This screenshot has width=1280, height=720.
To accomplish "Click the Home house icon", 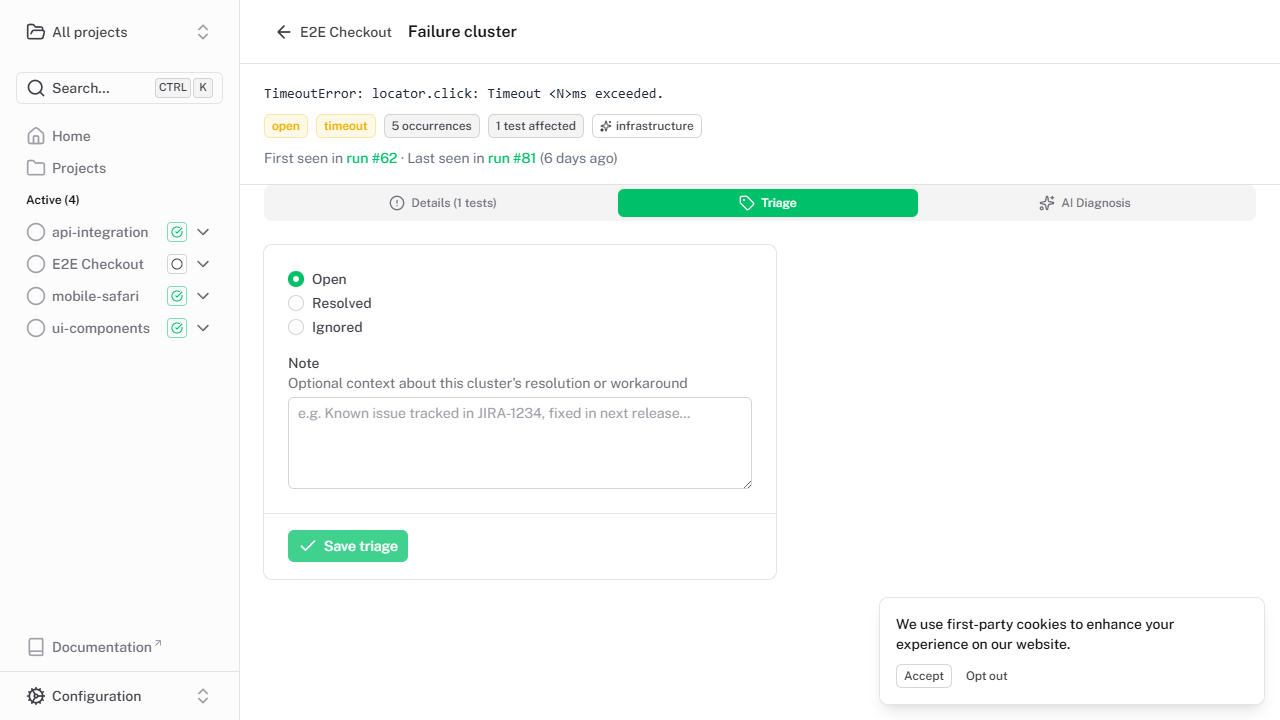I will pyautogui.click(x=36, y=136).
